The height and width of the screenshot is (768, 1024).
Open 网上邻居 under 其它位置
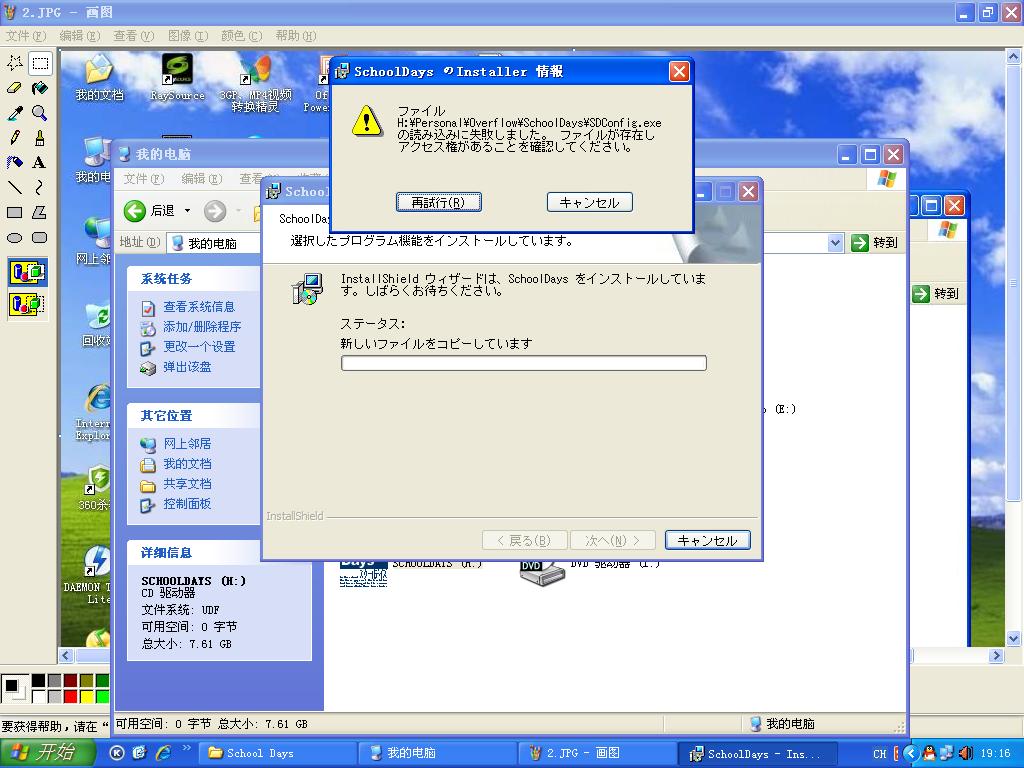point(187,444)
